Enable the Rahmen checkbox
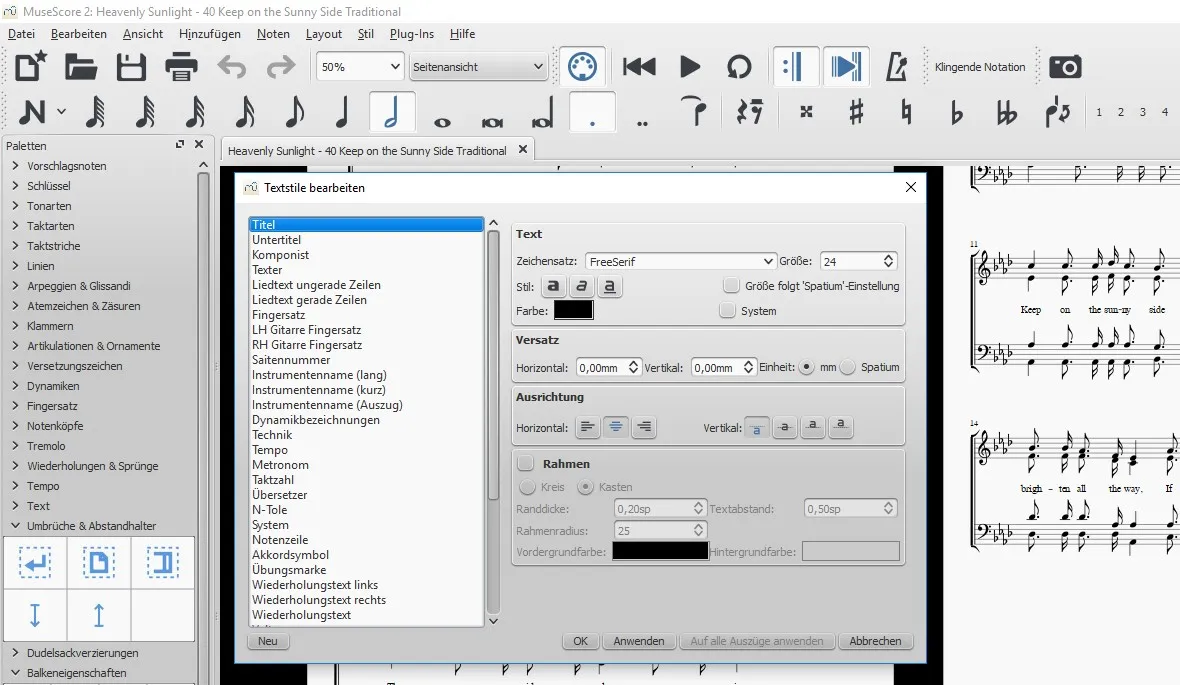1180x685 pixels. coord(525,463)
